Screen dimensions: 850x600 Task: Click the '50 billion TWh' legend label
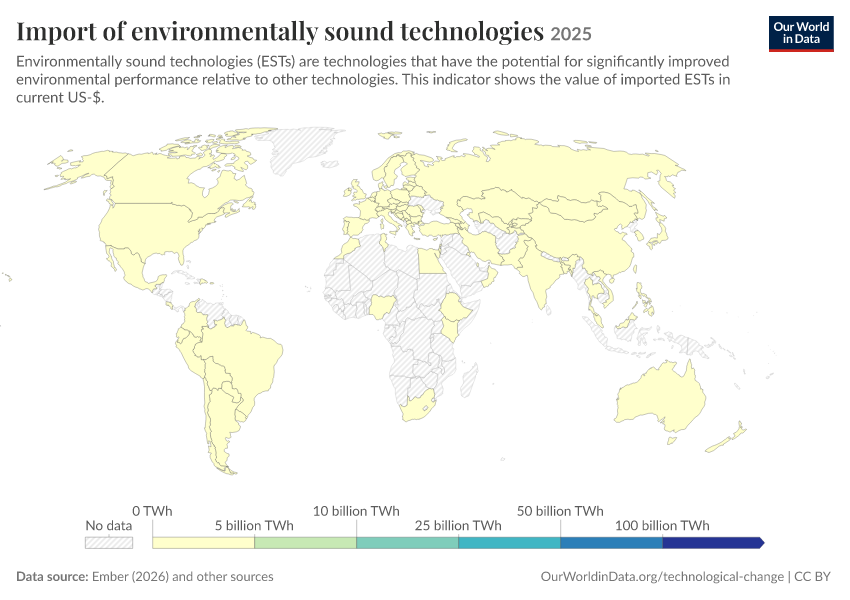560,511
